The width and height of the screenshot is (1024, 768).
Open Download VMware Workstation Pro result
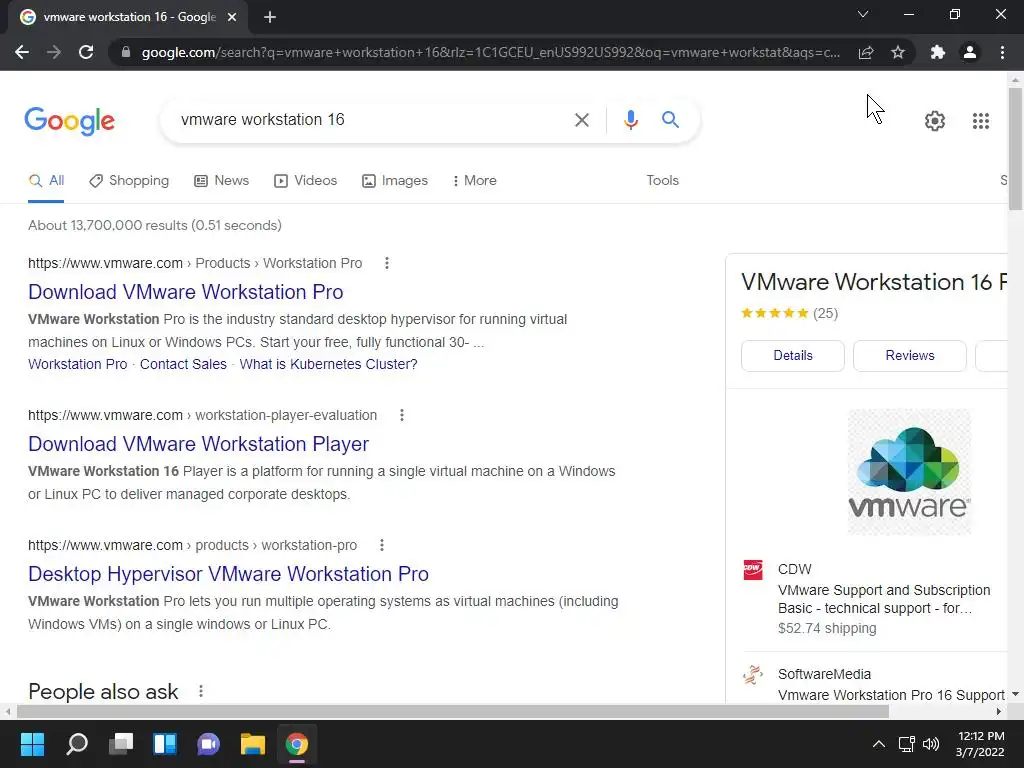tap(185, 292)
